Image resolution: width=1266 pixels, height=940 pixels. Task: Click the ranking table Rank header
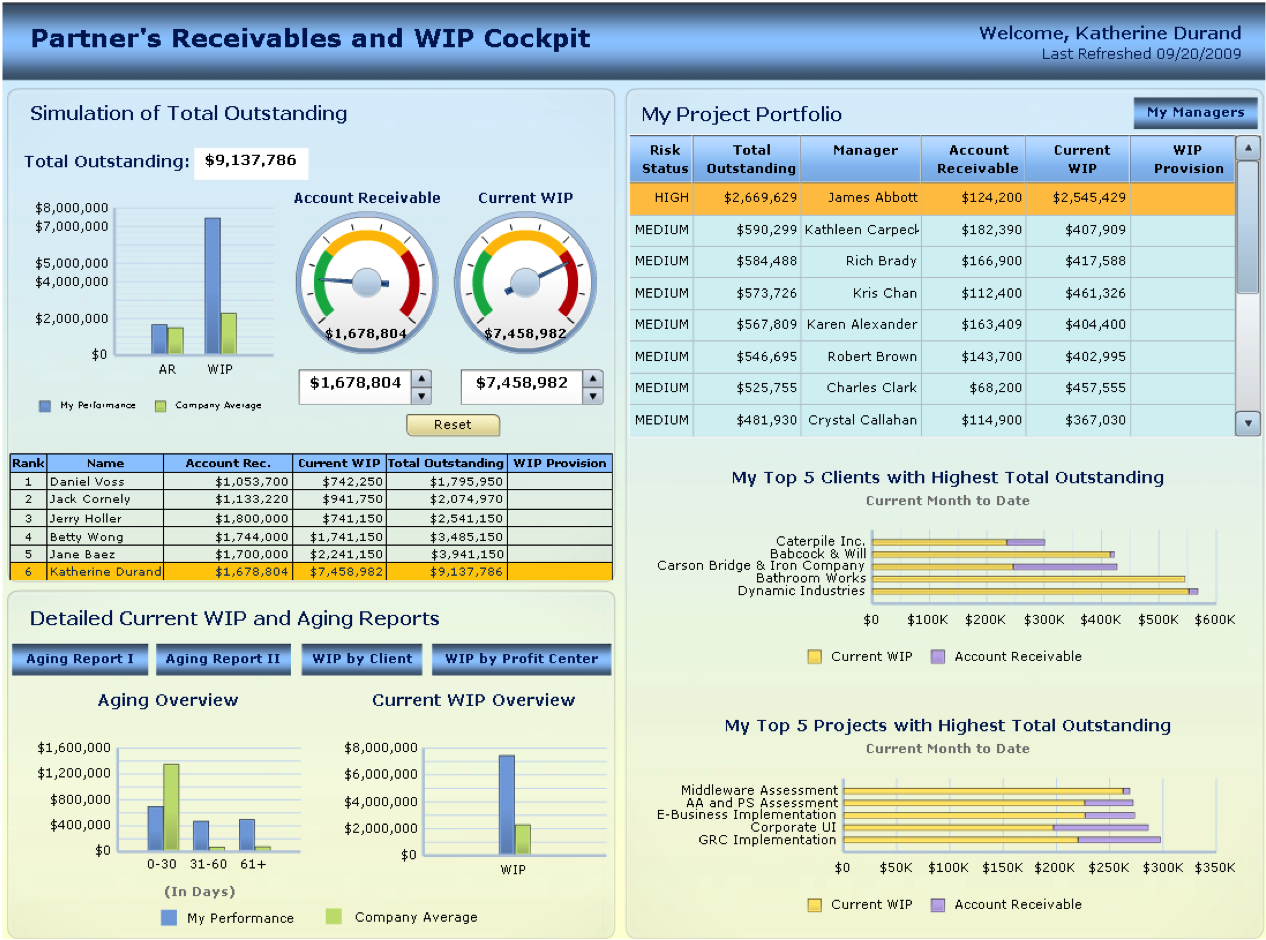pyautogui.click(x=28, y=463)
